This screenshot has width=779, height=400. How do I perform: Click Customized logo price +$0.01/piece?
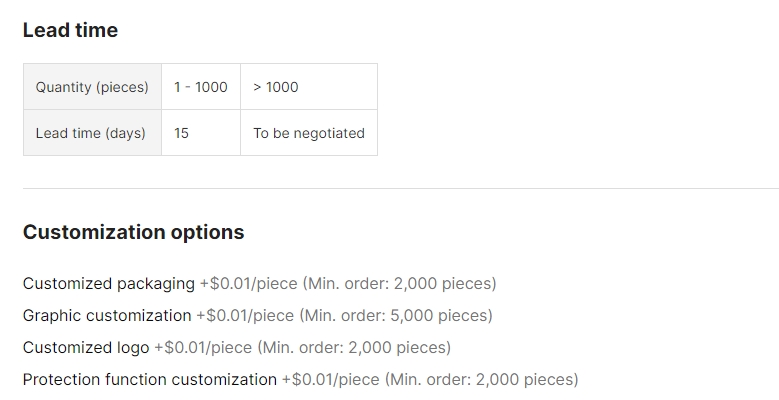203,347
